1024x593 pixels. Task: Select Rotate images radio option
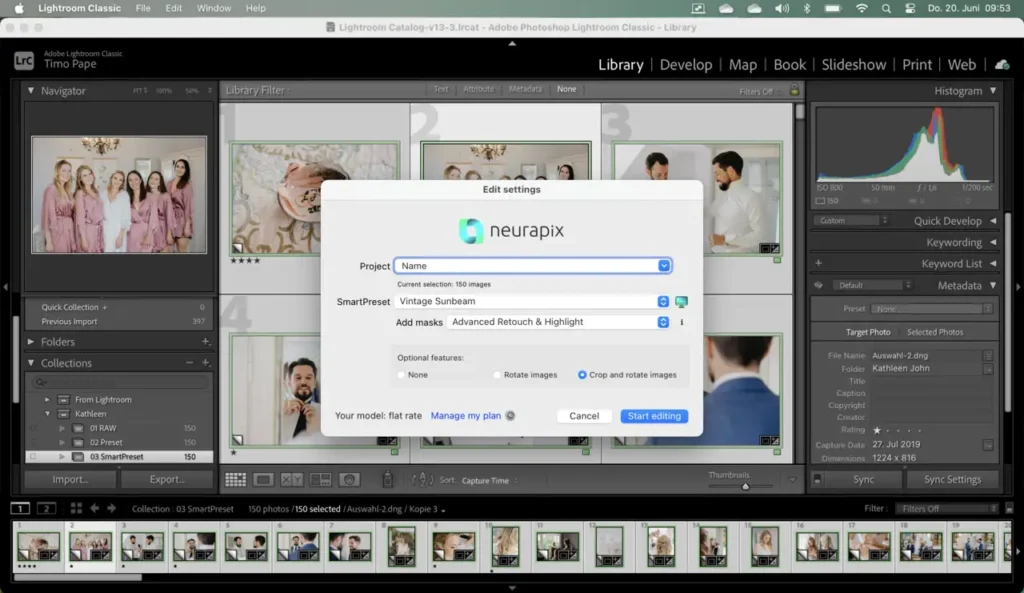(x=497, y=375)
